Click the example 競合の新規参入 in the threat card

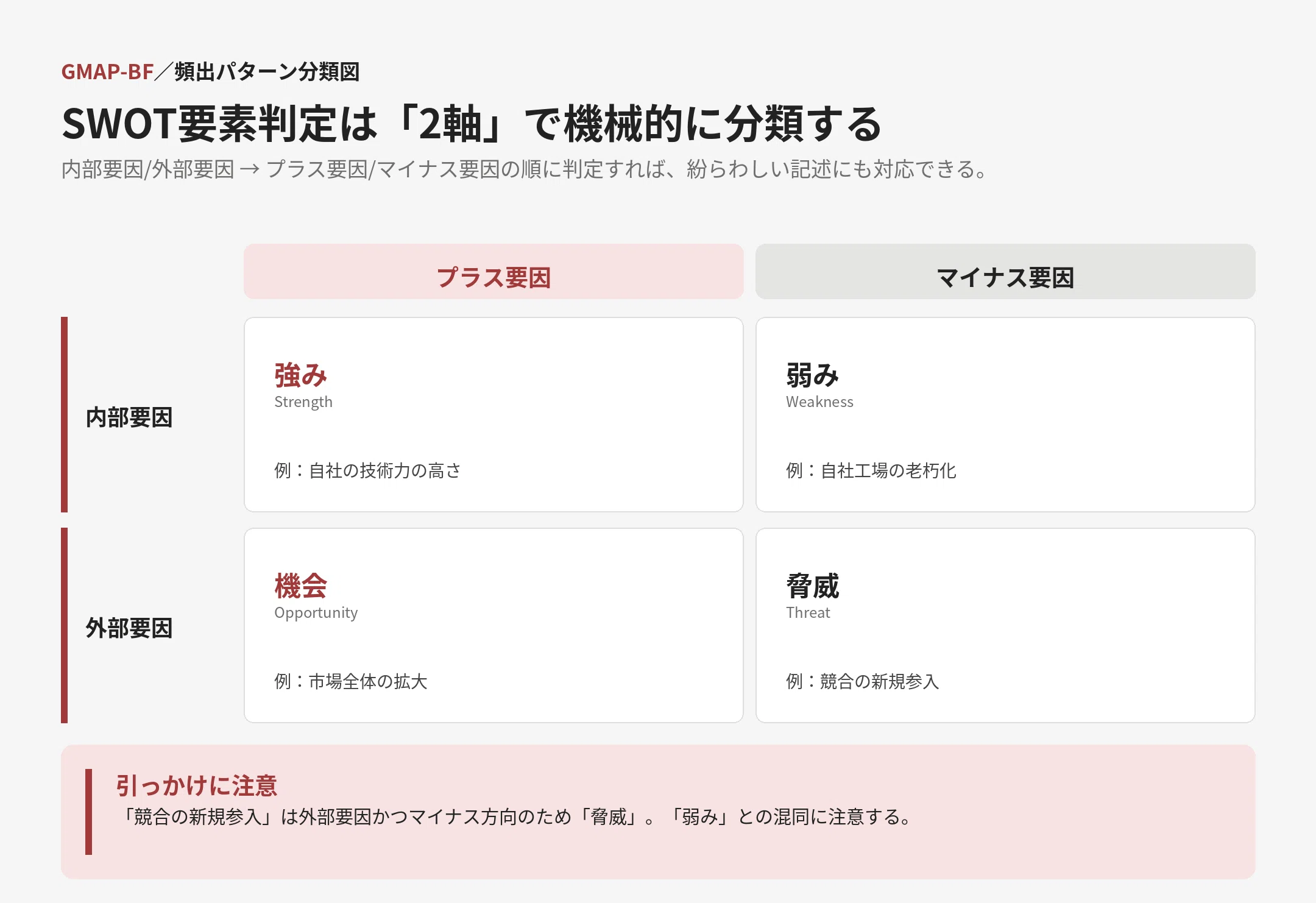(863, 681)
